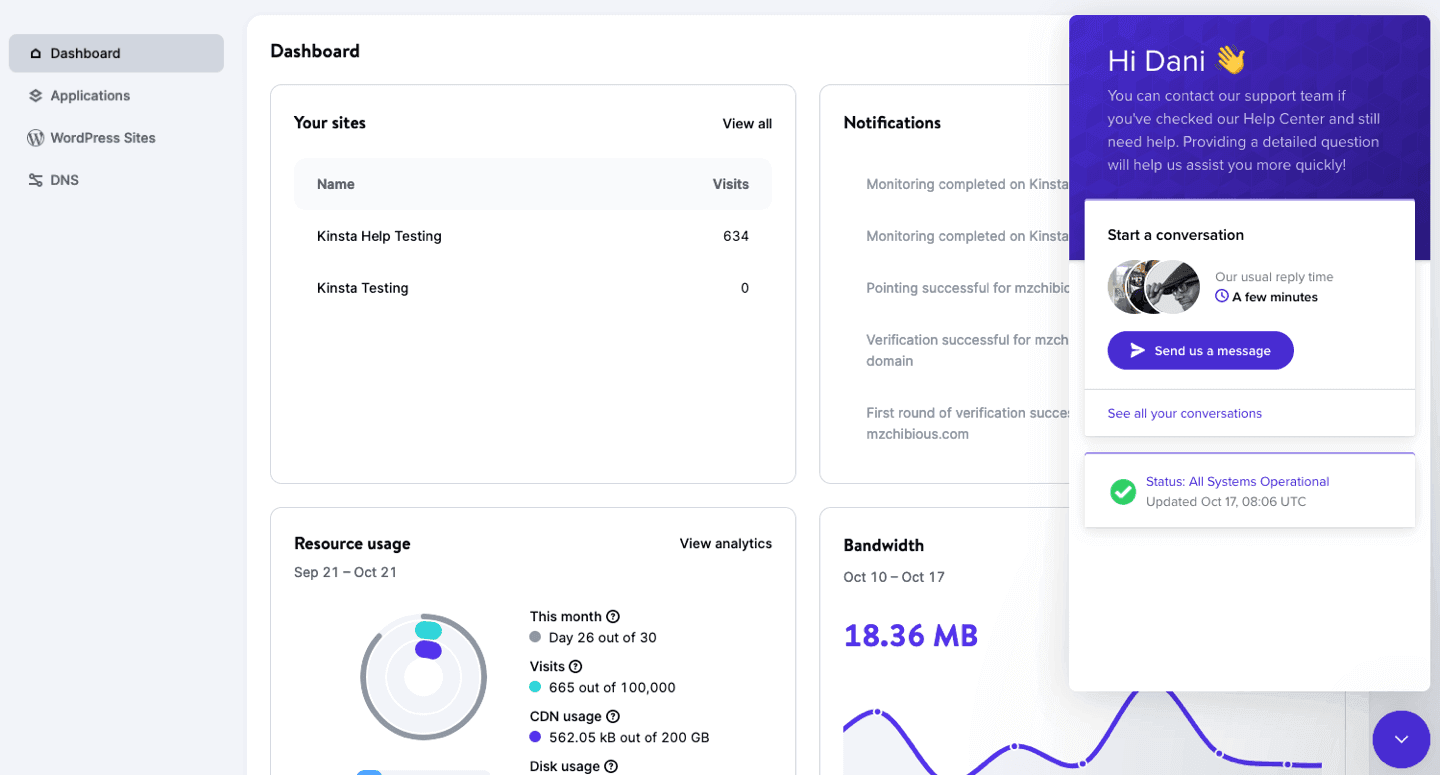Image resolution: width=1440 pixels, height=775 pixels.
Task: Click the resource usage donut progress ring
Action: tap(423, 677)
